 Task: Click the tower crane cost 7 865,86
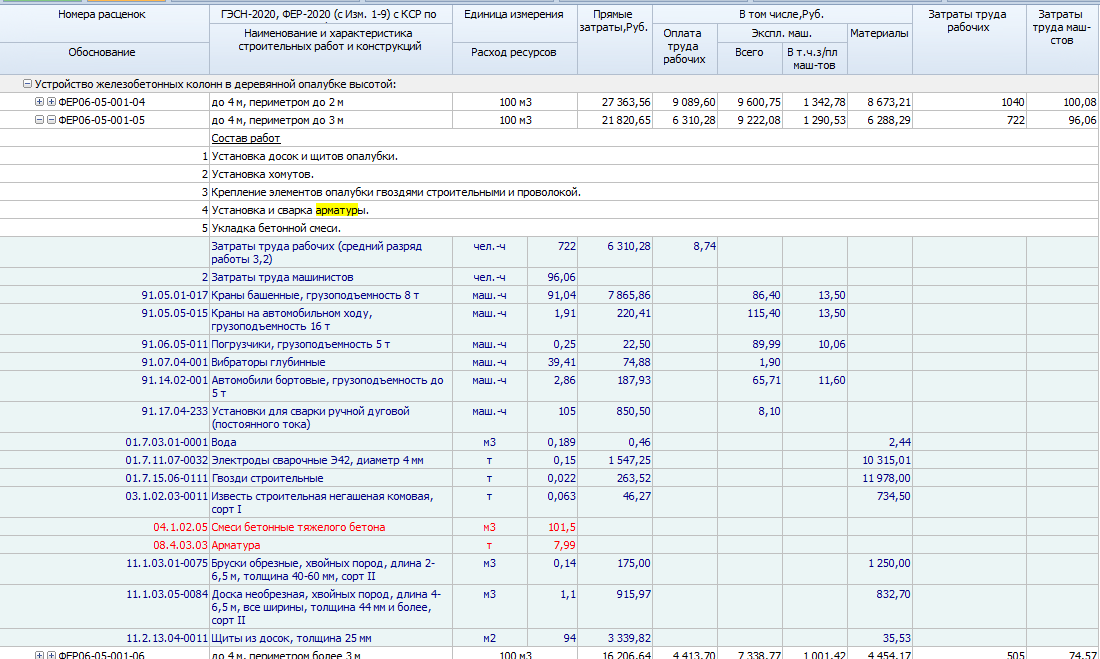629,295
